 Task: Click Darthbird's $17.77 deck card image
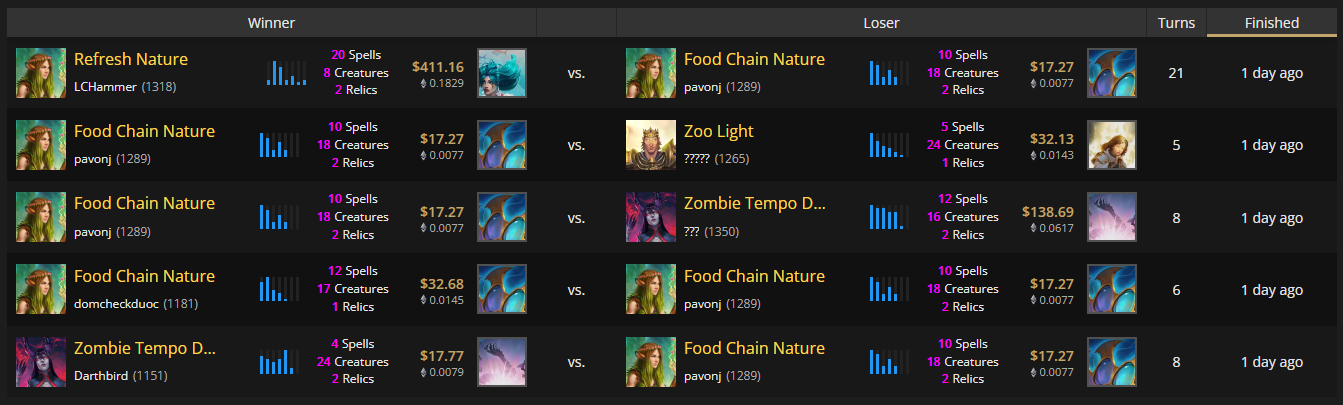502,362
